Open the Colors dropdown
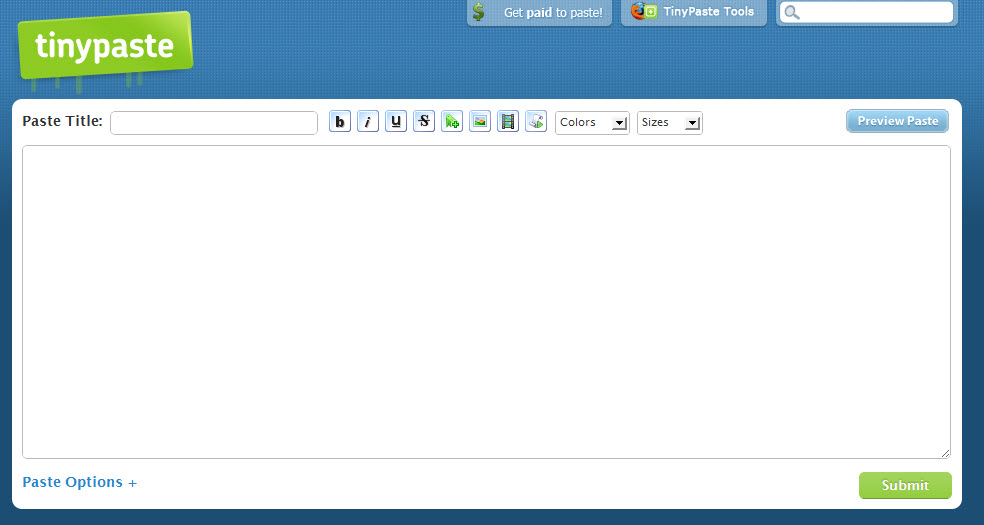Screen dimensions: 984x525 point(592,123)
